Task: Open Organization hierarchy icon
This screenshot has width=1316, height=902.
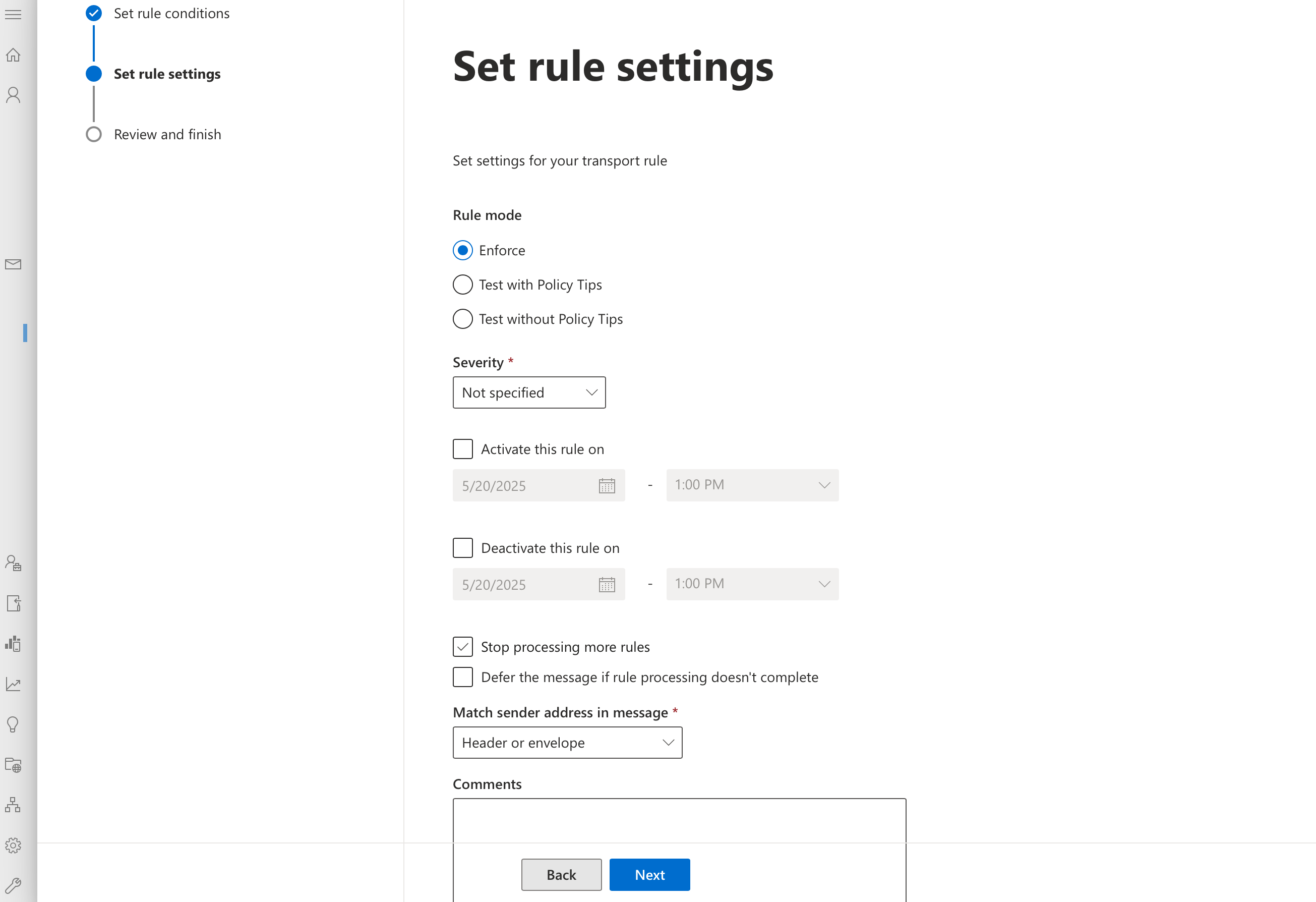Action: click(13, 805)
